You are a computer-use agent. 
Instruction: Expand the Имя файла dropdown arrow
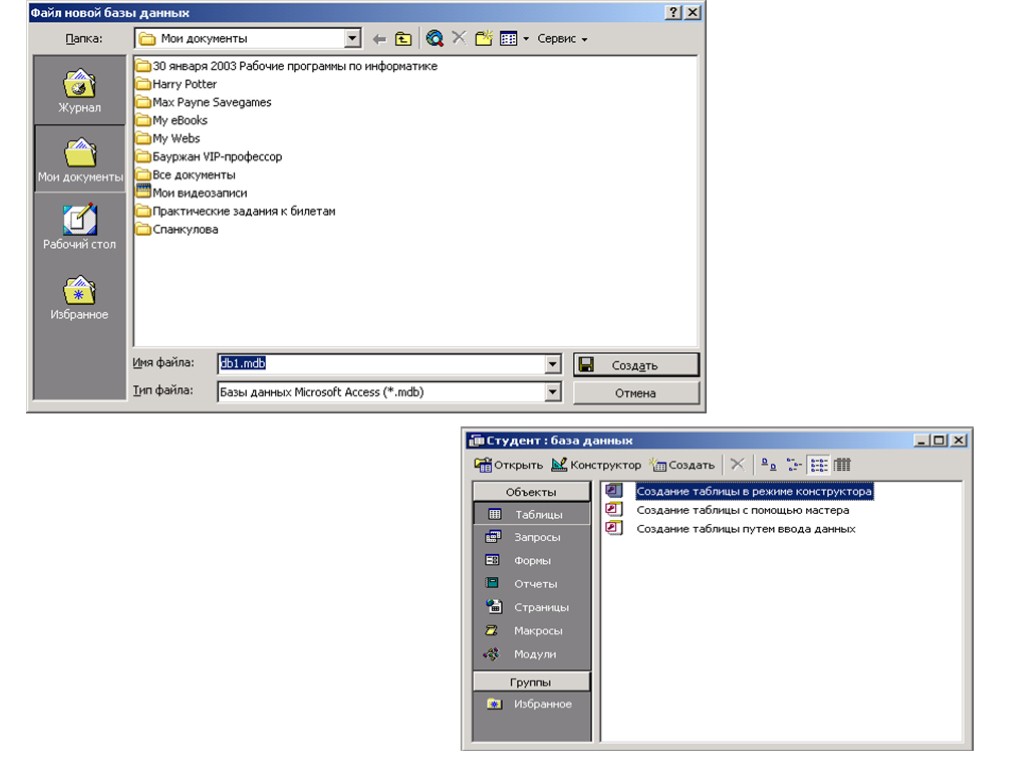coord(553,364)
